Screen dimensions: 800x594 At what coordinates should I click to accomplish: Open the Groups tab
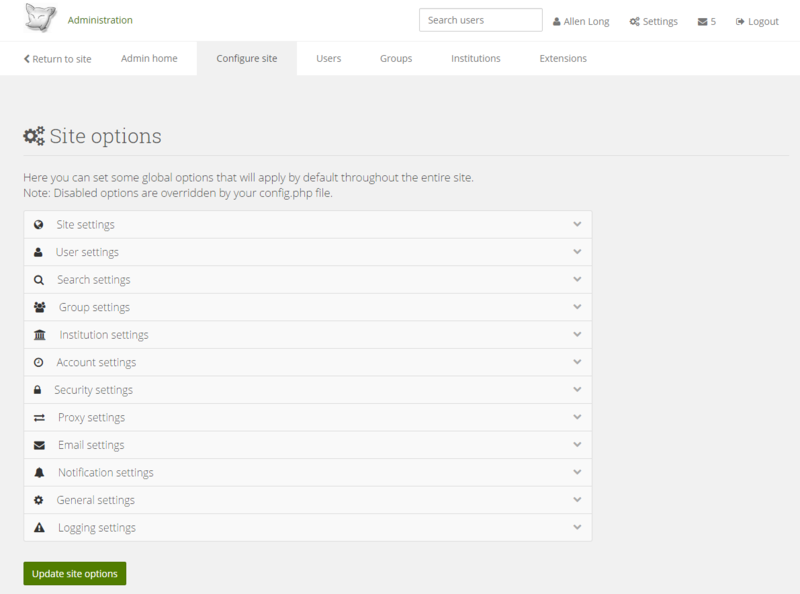pyautogui.click(x=396, y=59)
